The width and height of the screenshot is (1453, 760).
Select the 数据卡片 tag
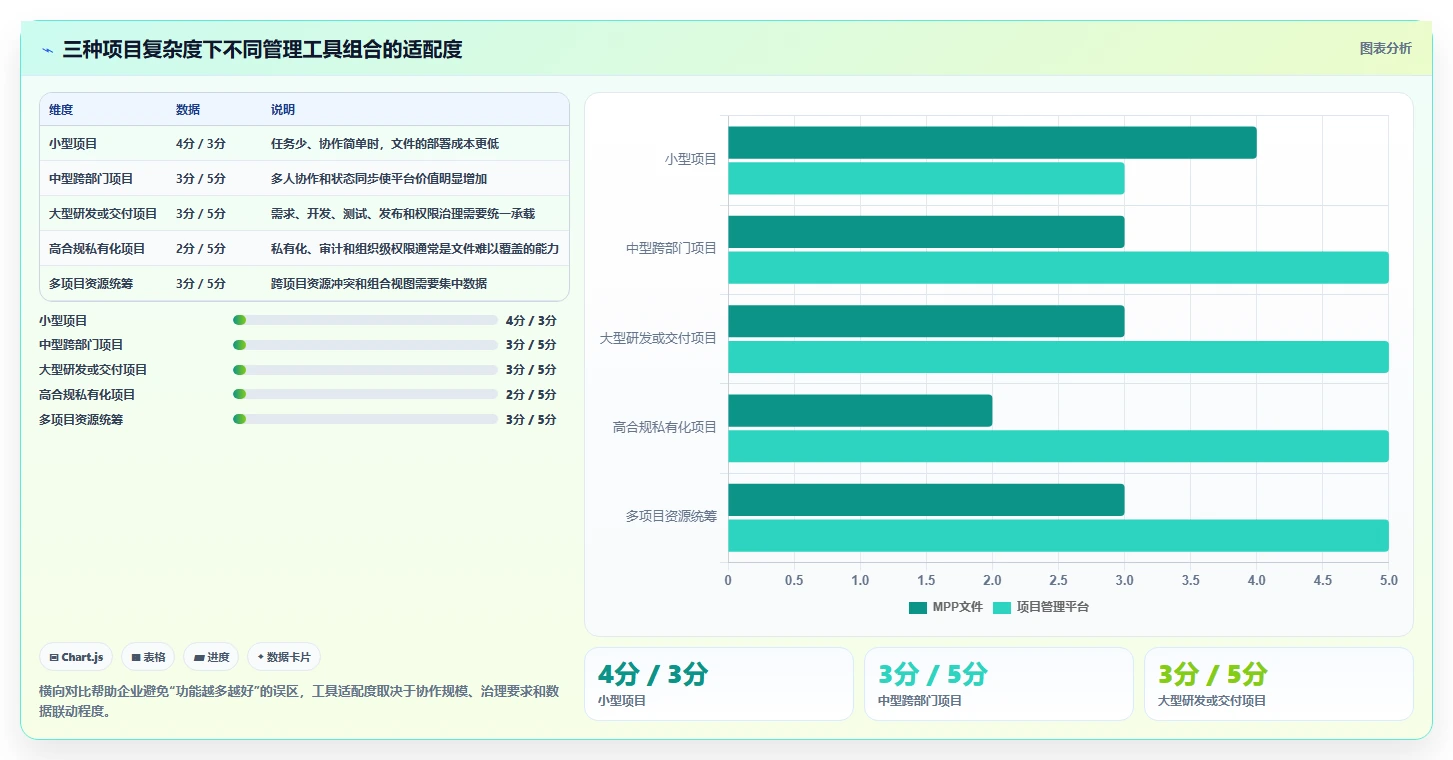click(284, 657)
